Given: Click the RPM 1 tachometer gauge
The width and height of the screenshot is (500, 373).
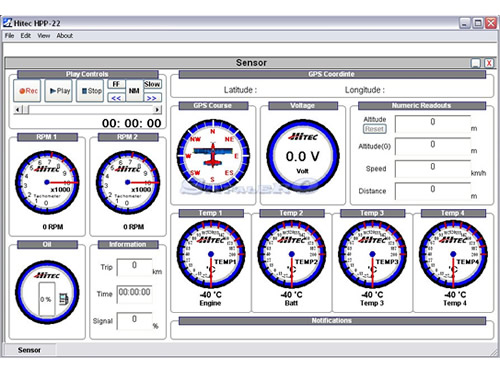Looking at the screenshot, I should (47, 182).
